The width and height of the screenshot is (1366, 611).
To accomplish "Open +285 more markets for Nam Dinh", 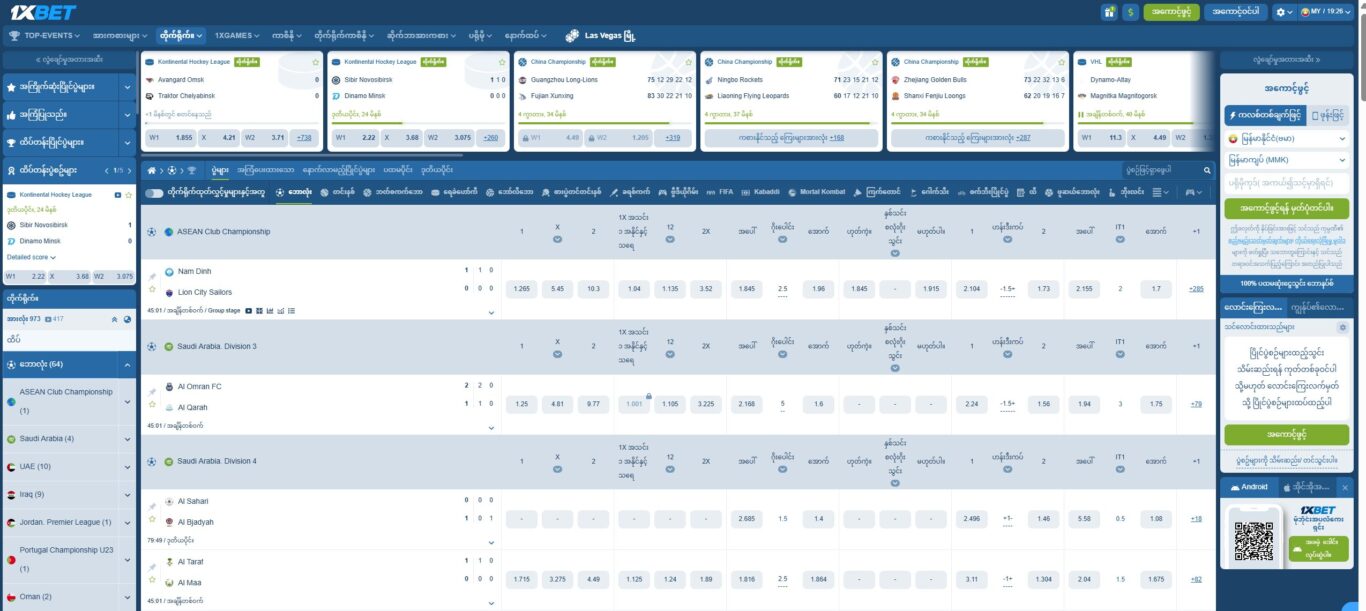I will (1196, 289).
